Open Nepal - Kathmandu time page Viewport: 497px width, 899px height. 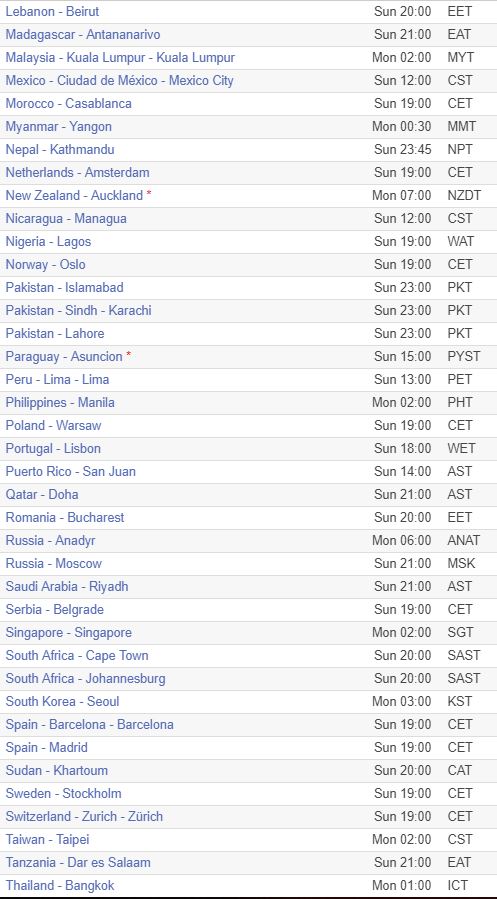point(60,149)
